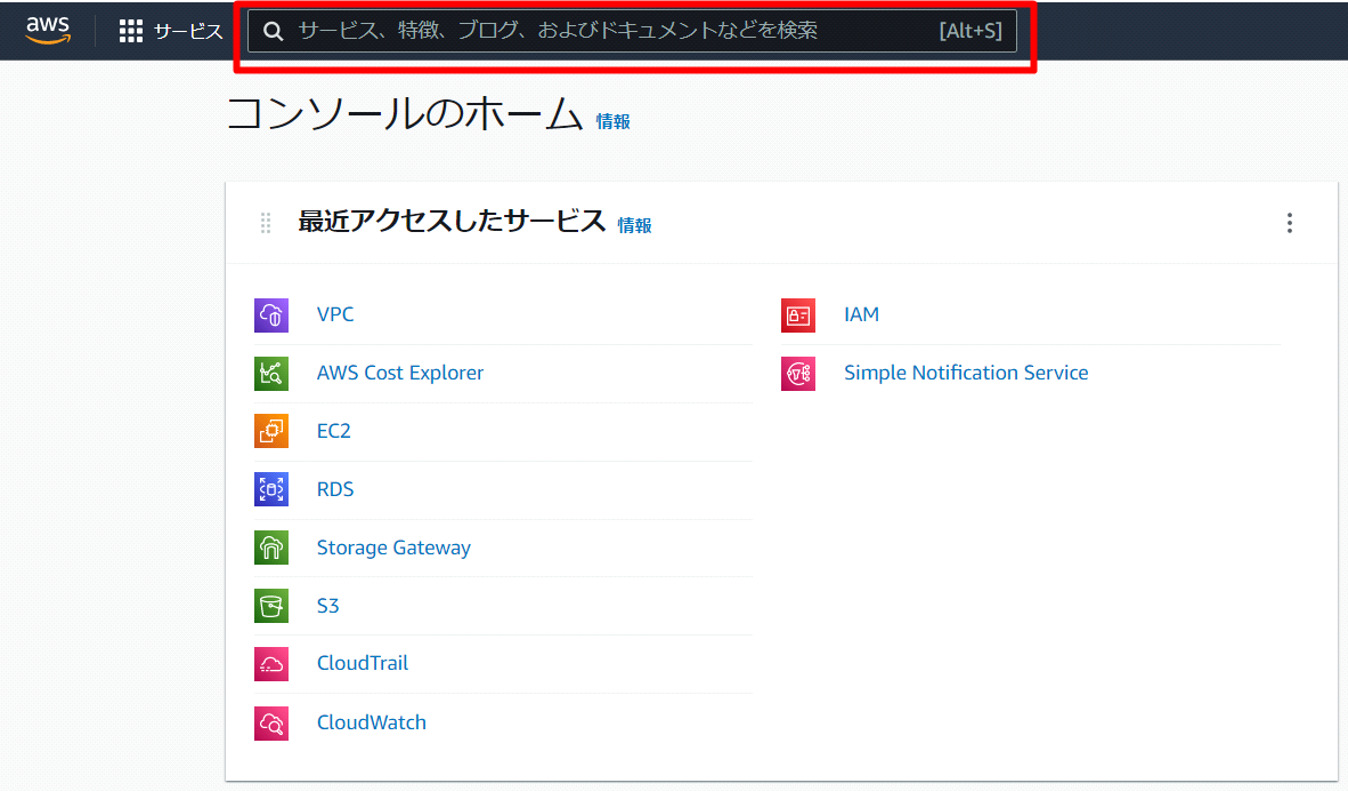Click the [Alt+S] shortcut hint text
The image size is (1348, 791).
(970, 31)
